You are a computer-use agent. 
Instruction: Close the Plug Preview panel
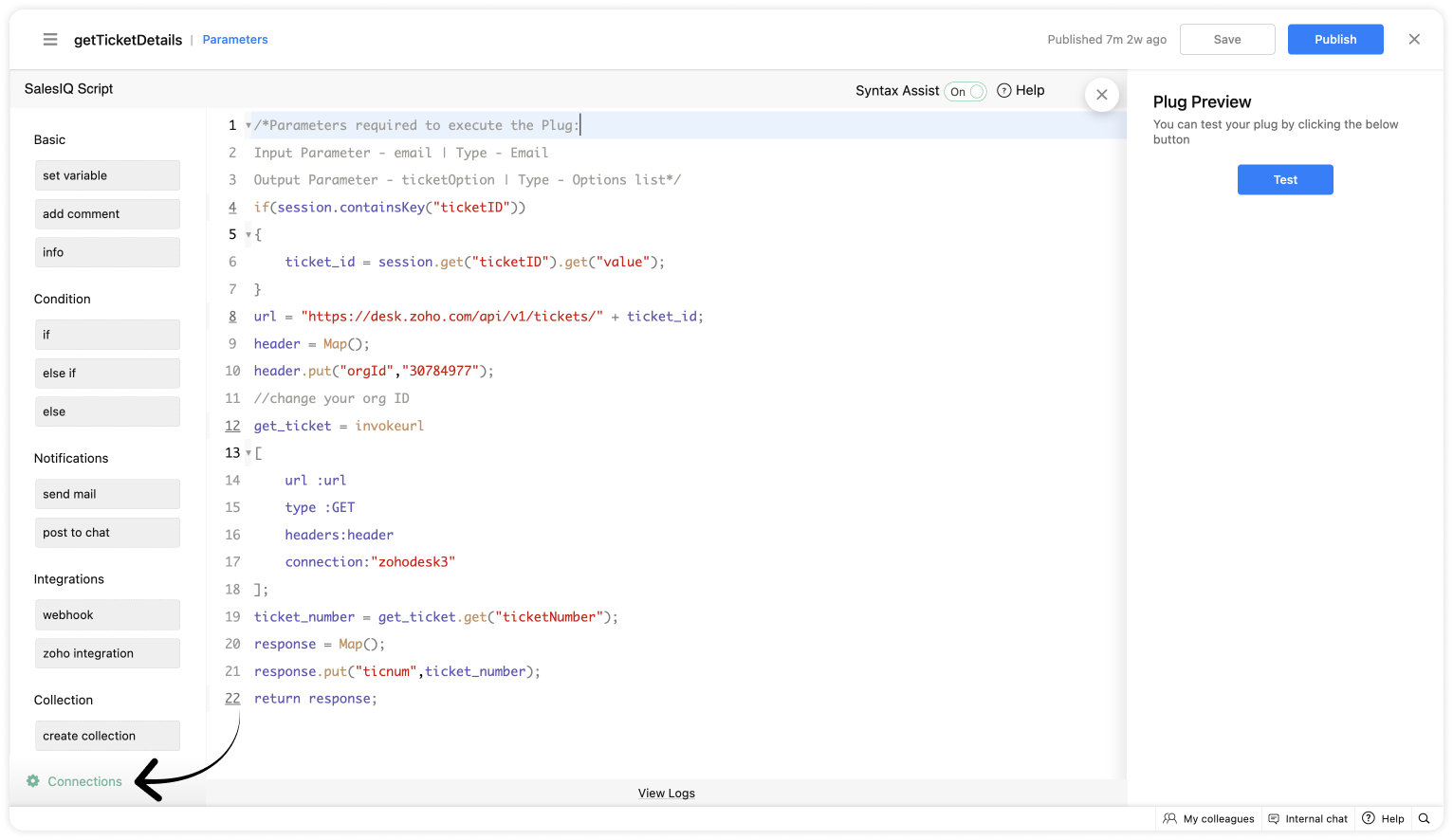click(x=1101, y=95)
